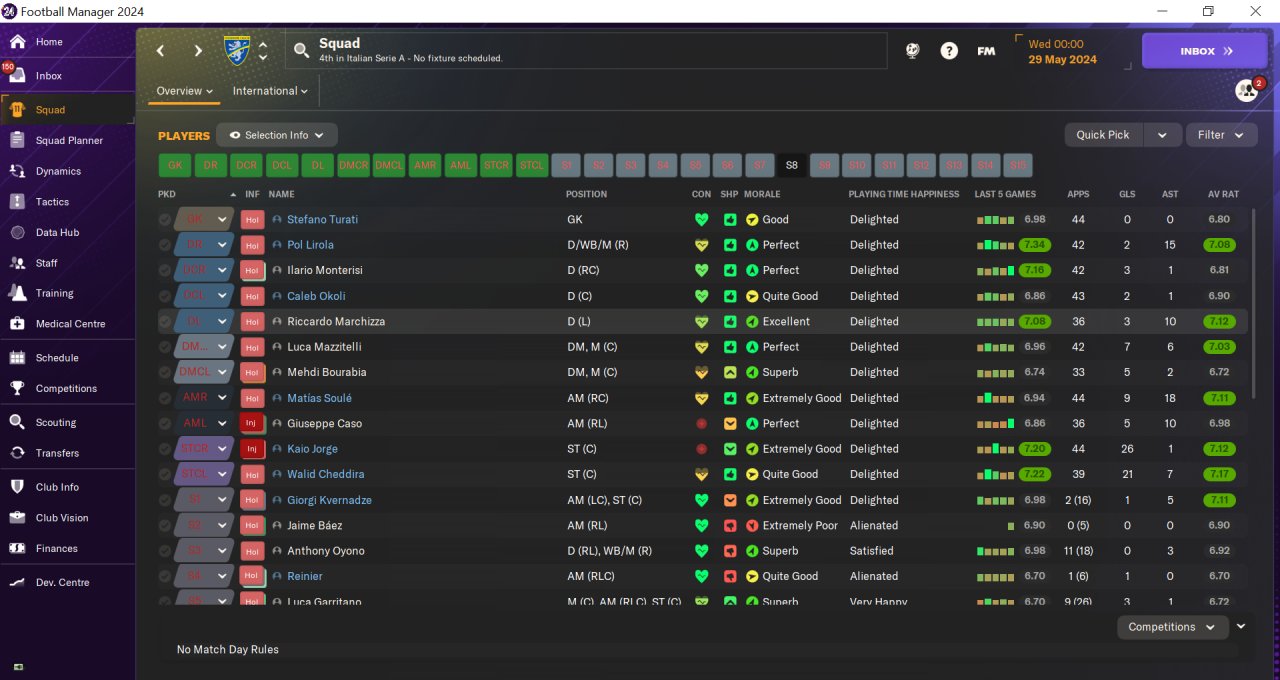Select the S8 substitute tab
Image resolution: width=1280 pixels, height=680 pixels.
(x=792, y=166)
